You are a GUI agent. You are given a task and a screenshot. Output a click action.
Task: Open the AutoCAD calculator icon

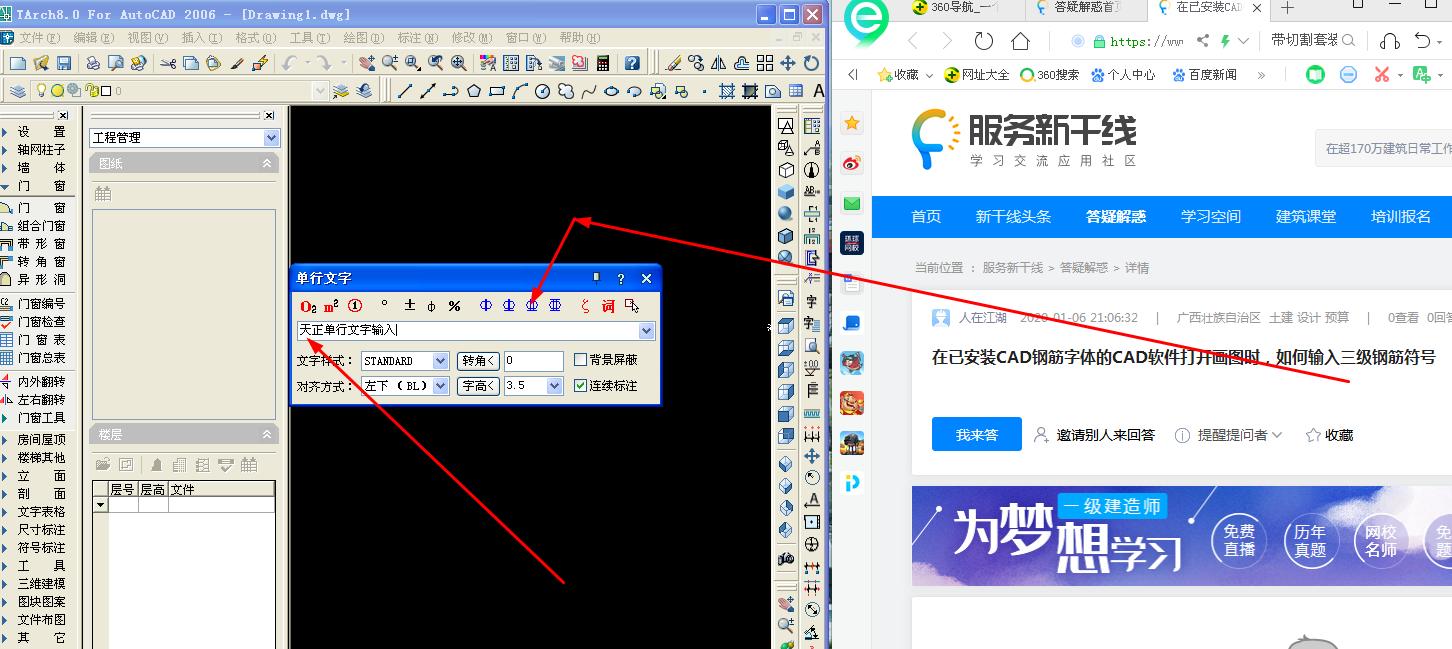pyautogui.click(x=603, y=63)
